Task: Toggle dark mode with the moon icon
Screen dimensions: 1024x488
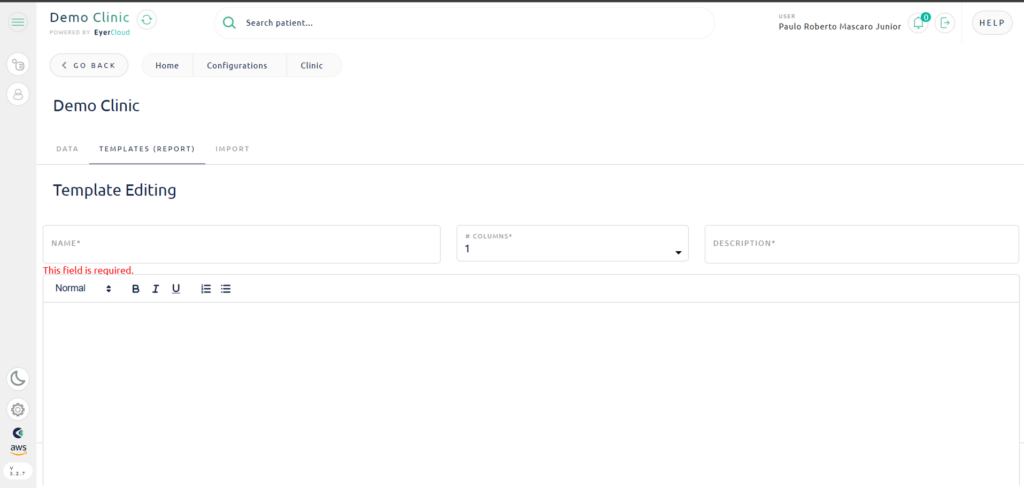Action: (x=18, y=378)
